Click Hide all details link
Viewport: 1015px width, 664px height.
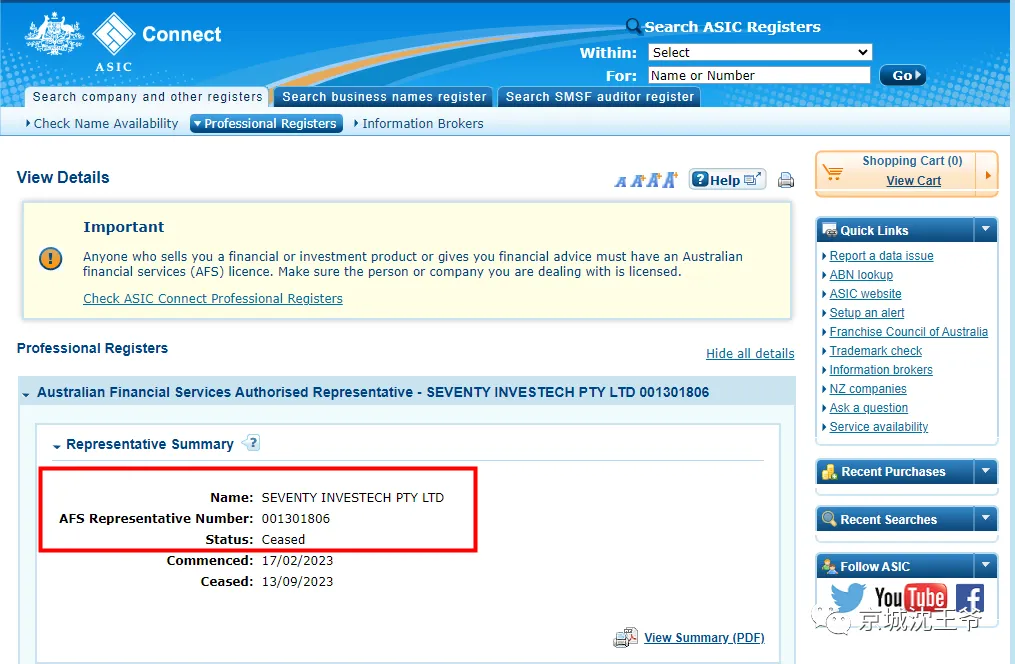coord(750,353)
